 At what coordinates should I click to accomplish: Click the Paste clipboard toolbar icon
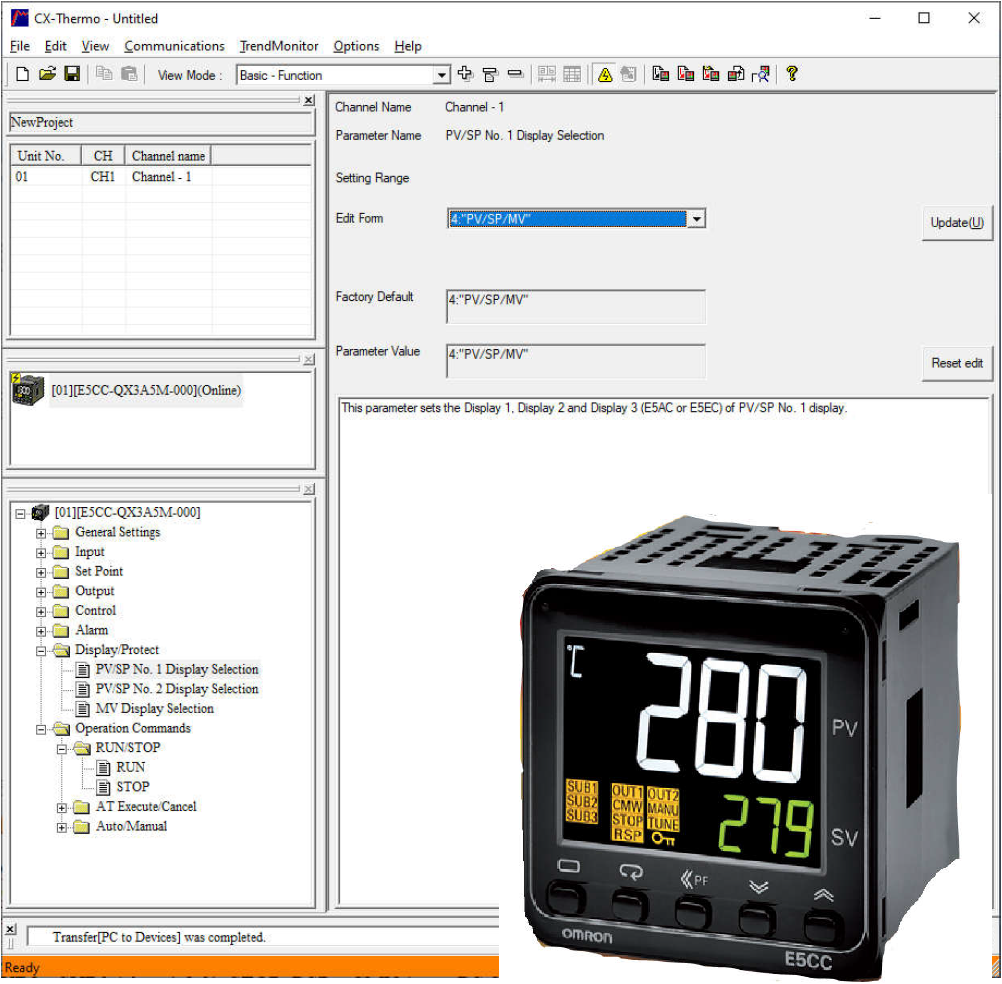coord(129,74)
